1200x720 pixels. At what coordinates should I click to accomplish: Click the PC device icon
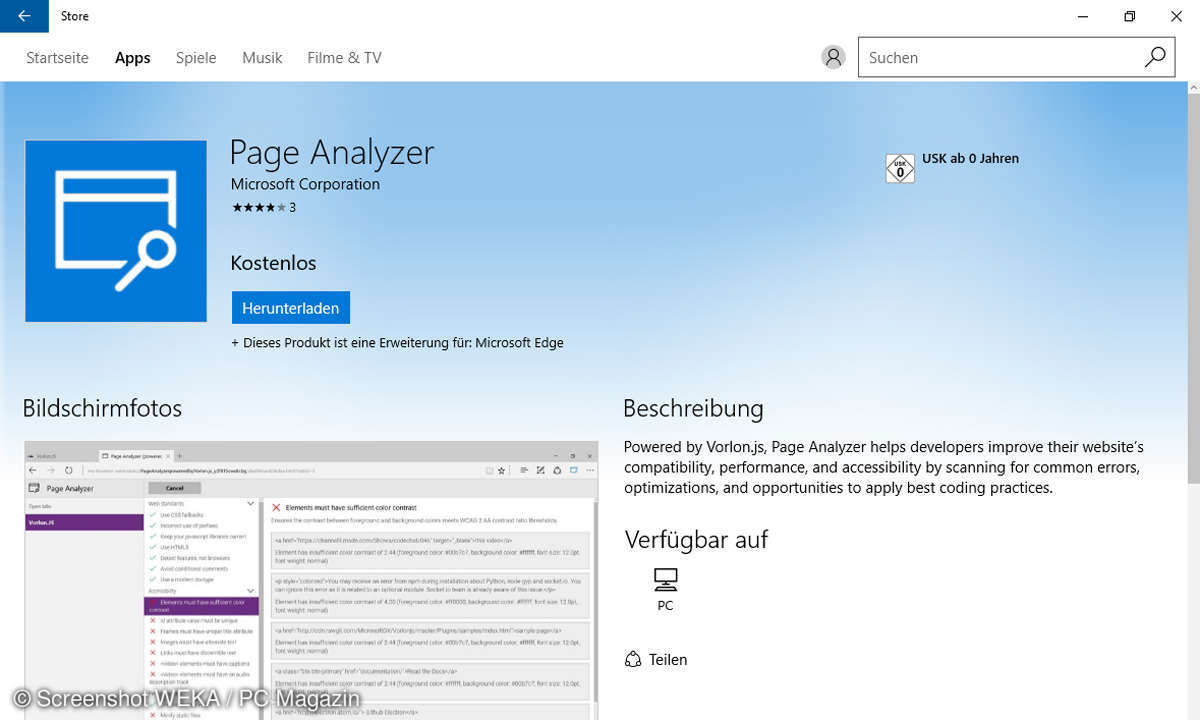[665, 579]
